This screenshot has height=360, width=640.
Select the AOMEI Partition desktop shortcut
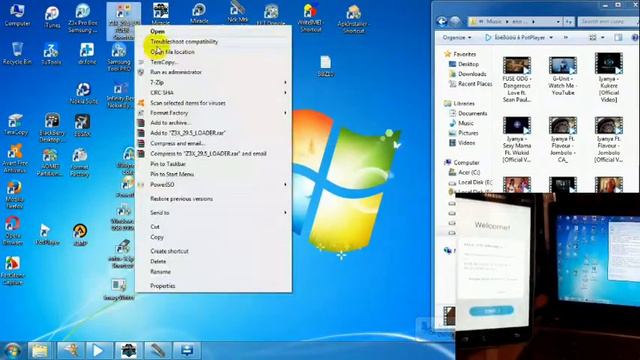pos(50,162)
